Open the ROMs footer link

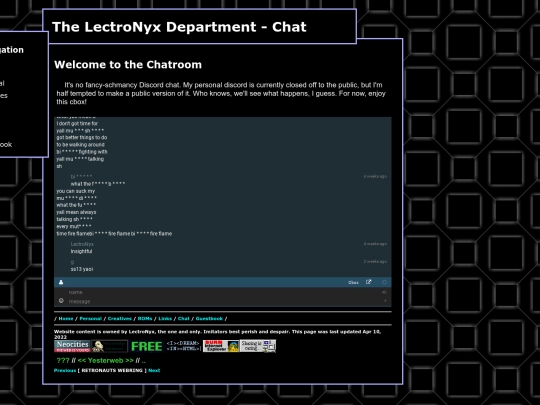click(145, 319)
